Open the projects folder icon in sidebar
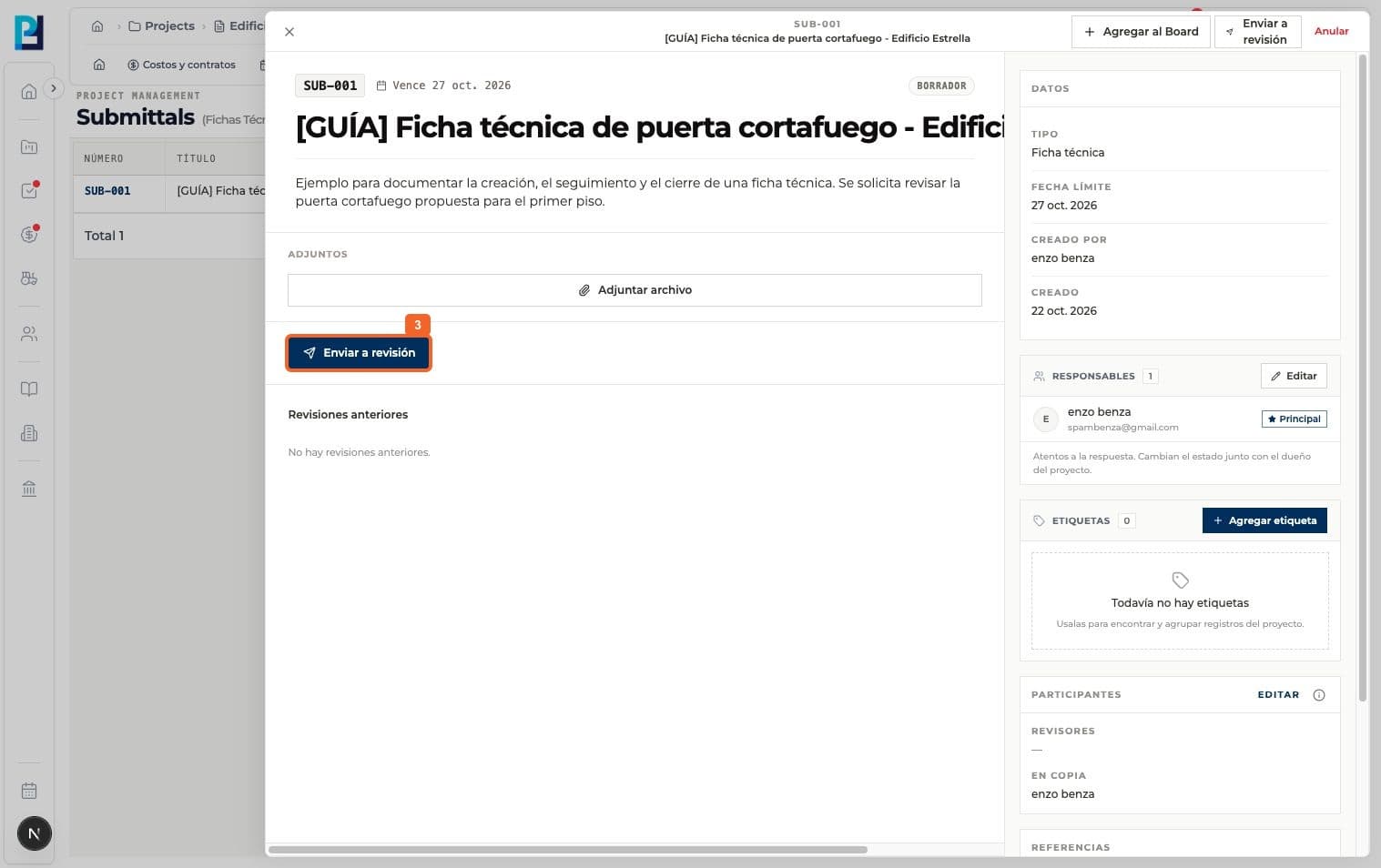This screenshot has width=1381, height=868. [x=29, y=146]
